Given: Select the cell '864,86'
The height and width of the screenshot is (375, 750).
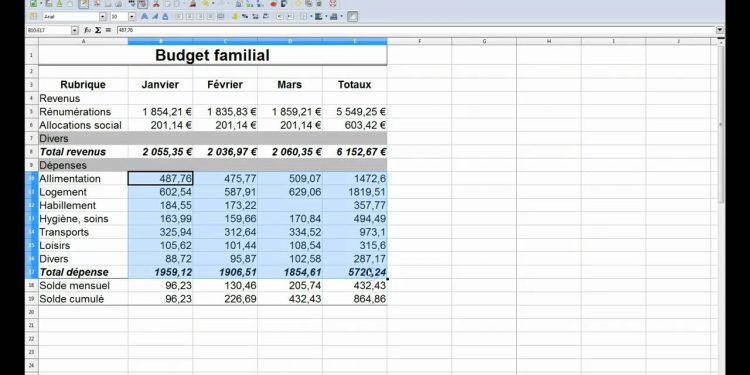Looking at the screenshot, I should 355,299.
